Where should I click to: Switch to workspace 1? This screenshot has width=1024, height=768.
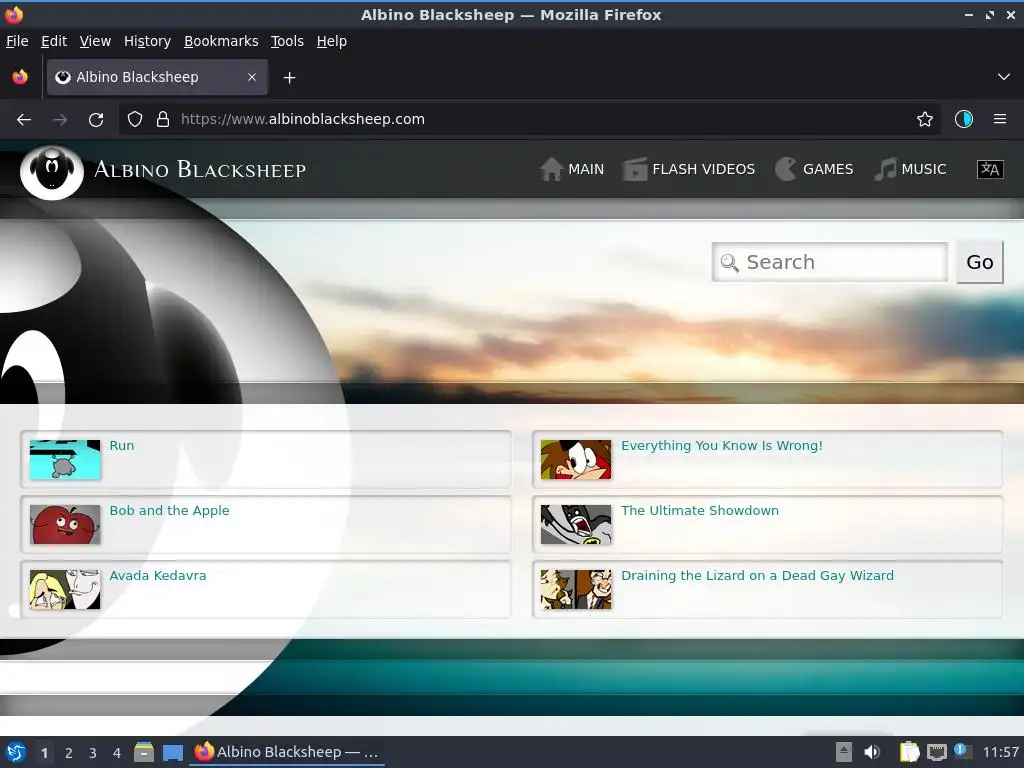44,753
